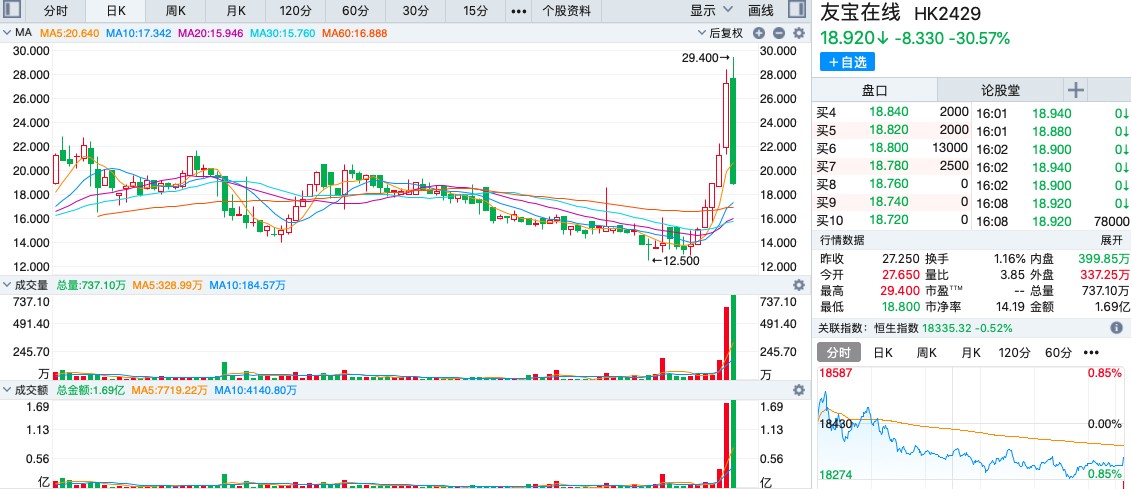The image size is (1132, 489).
Task: Collapse the MA indicator dropdown
Action: 7,33
